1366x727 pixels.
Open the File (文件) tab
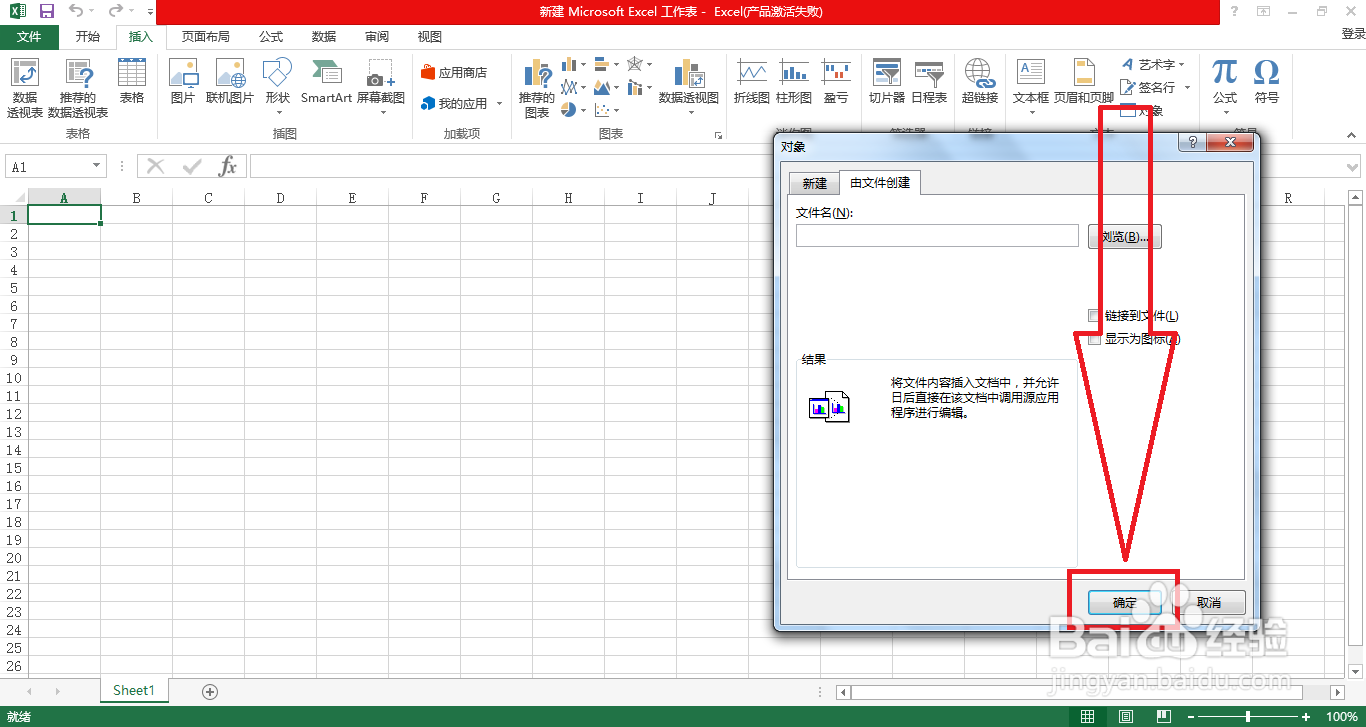(x=29, y=36)
